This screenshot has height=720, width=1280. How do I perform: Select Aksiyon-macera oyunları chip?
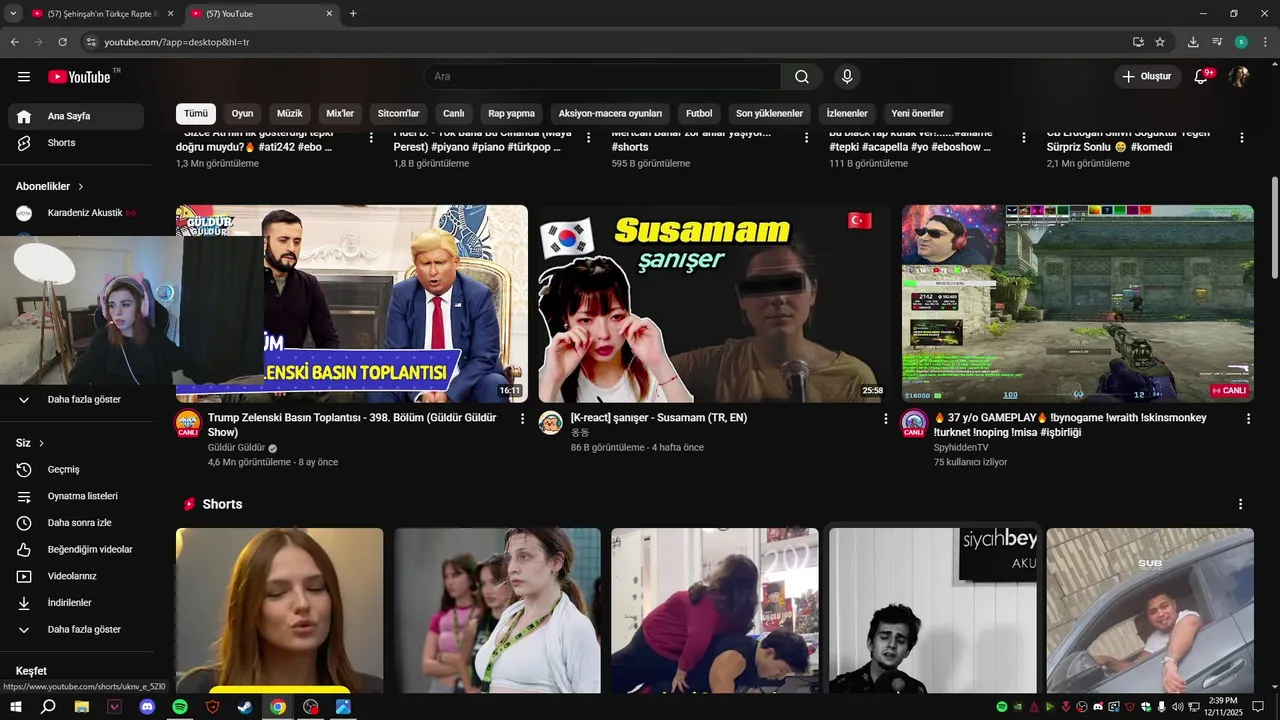click(610, 114)
